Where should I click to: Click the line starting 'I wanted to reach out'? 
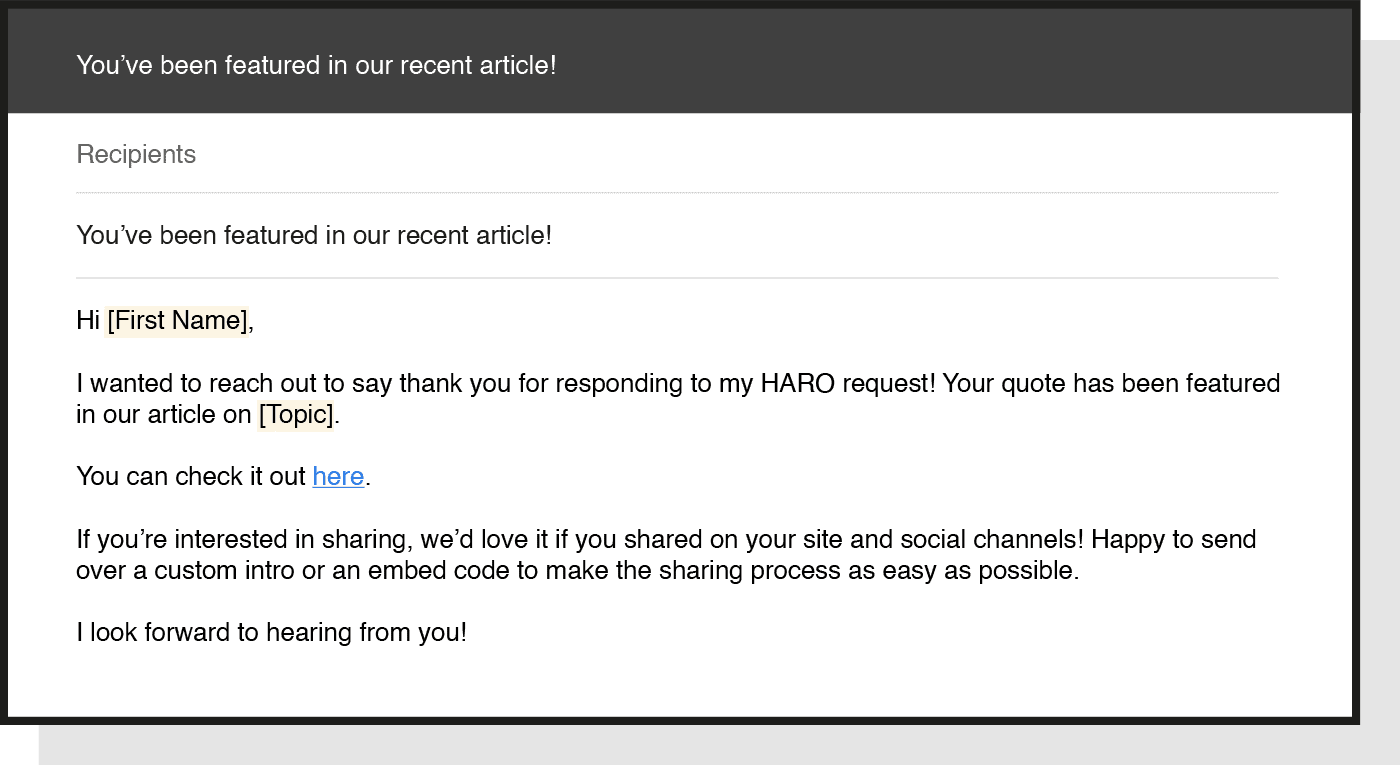(x=678, y=384)
